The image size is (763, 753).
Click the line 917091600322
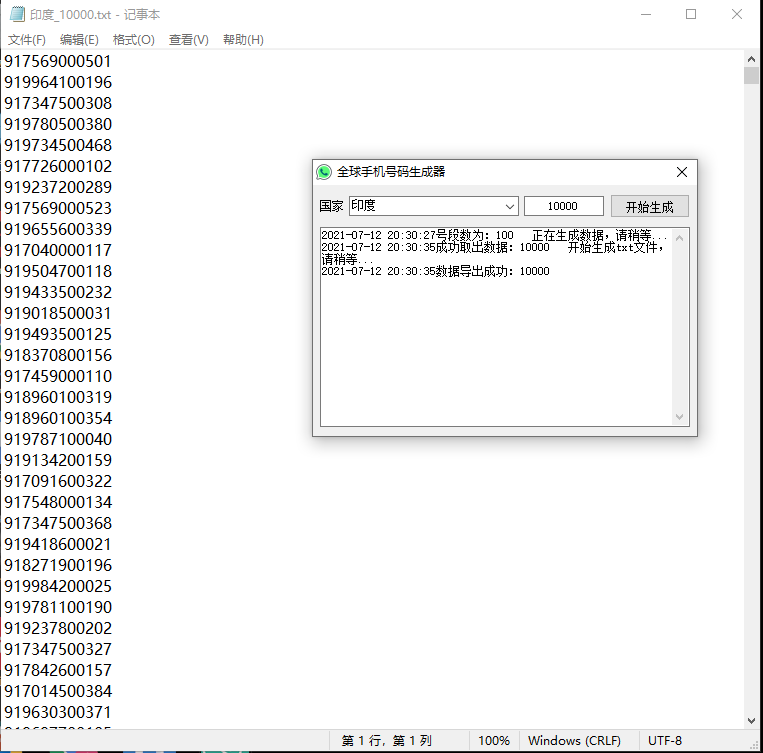click(58, 481)
